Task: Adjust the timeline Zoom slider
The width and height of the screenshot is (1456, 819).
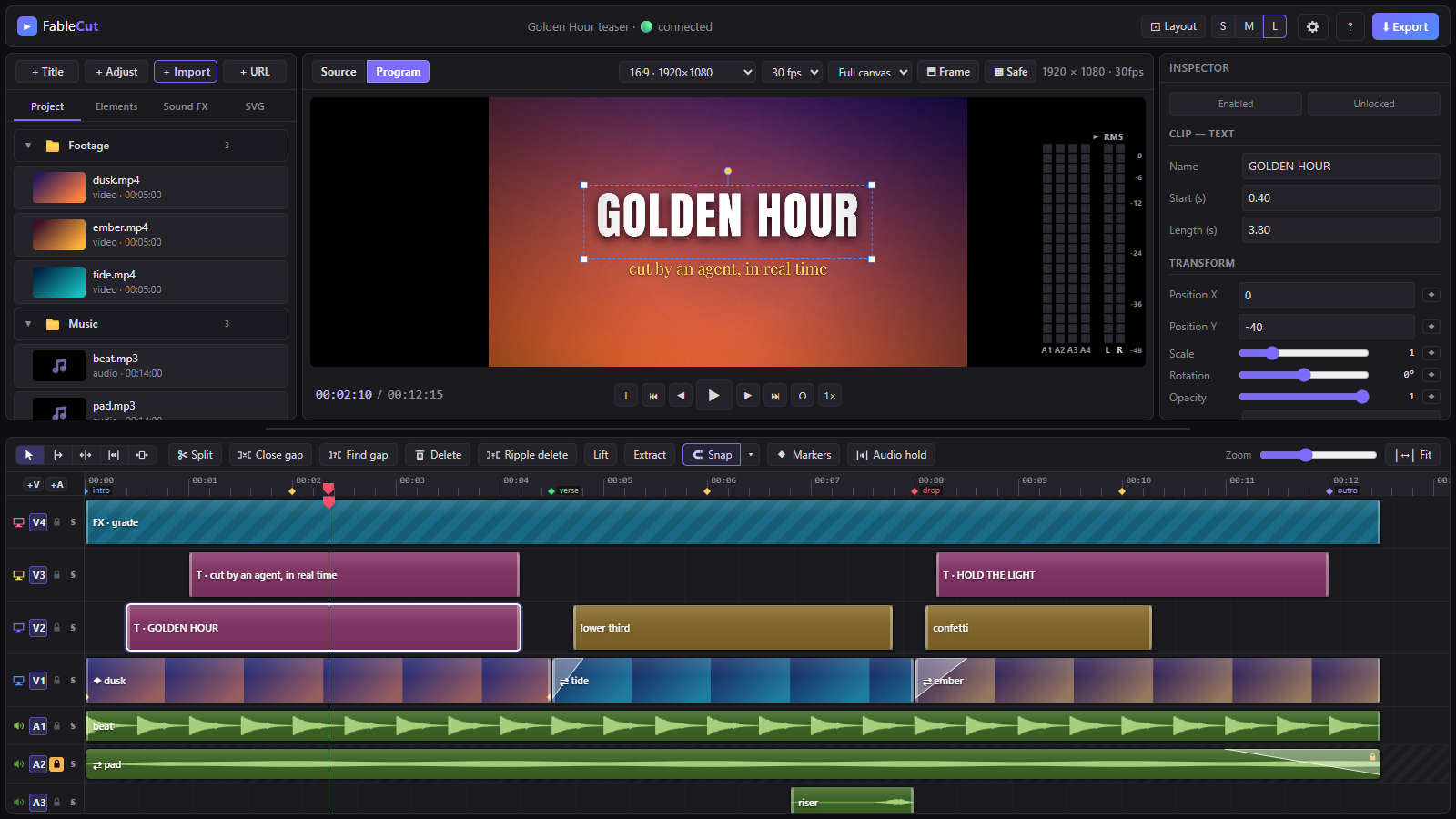Action: [x=1319, y=455]
